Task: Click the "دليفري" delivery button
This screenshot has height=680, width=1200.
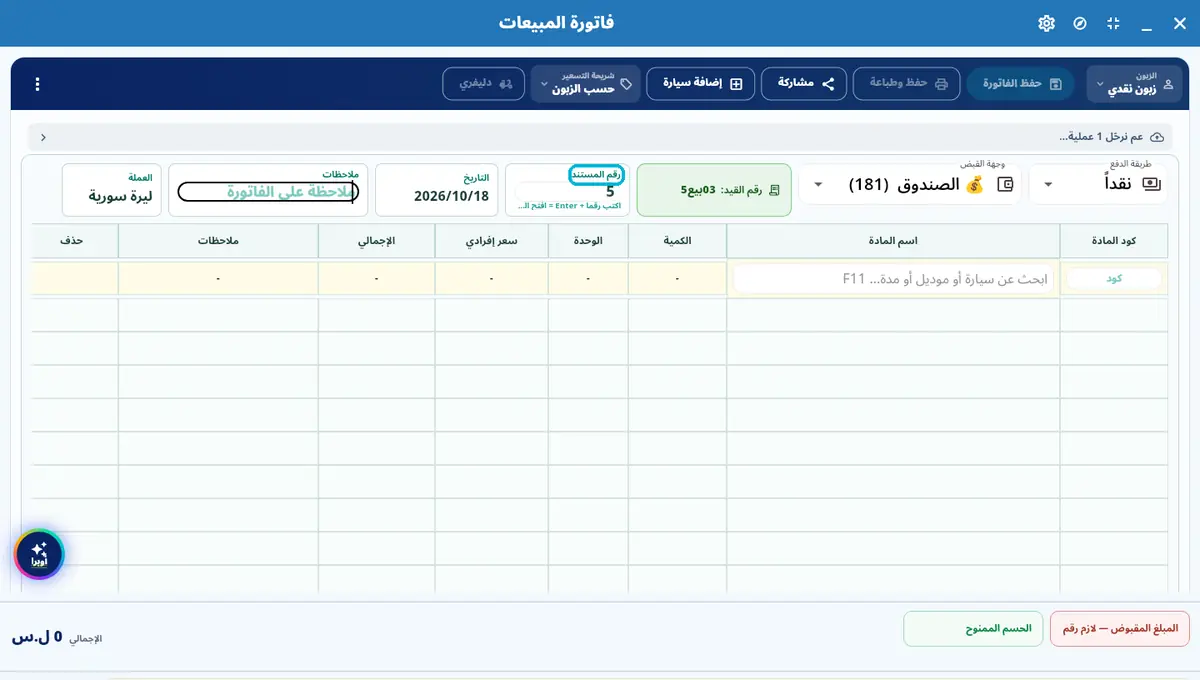Action: [x=485, y=84]
